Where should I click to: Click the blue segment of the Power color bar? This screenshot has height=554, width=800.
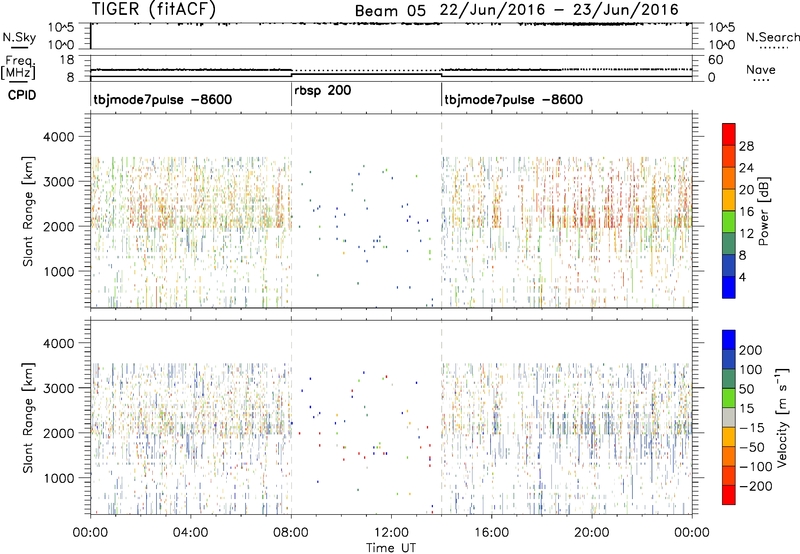729,287
